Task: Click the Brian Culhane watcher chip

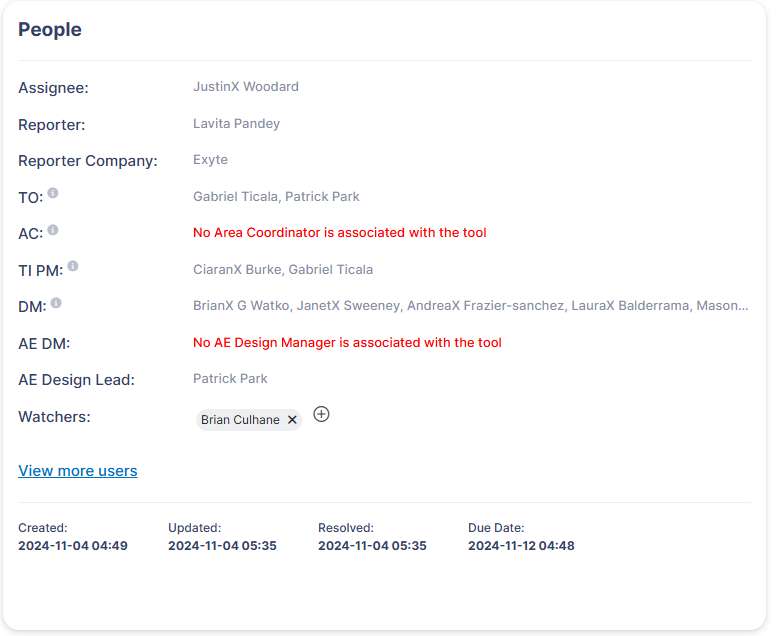Action: [240, 420]
